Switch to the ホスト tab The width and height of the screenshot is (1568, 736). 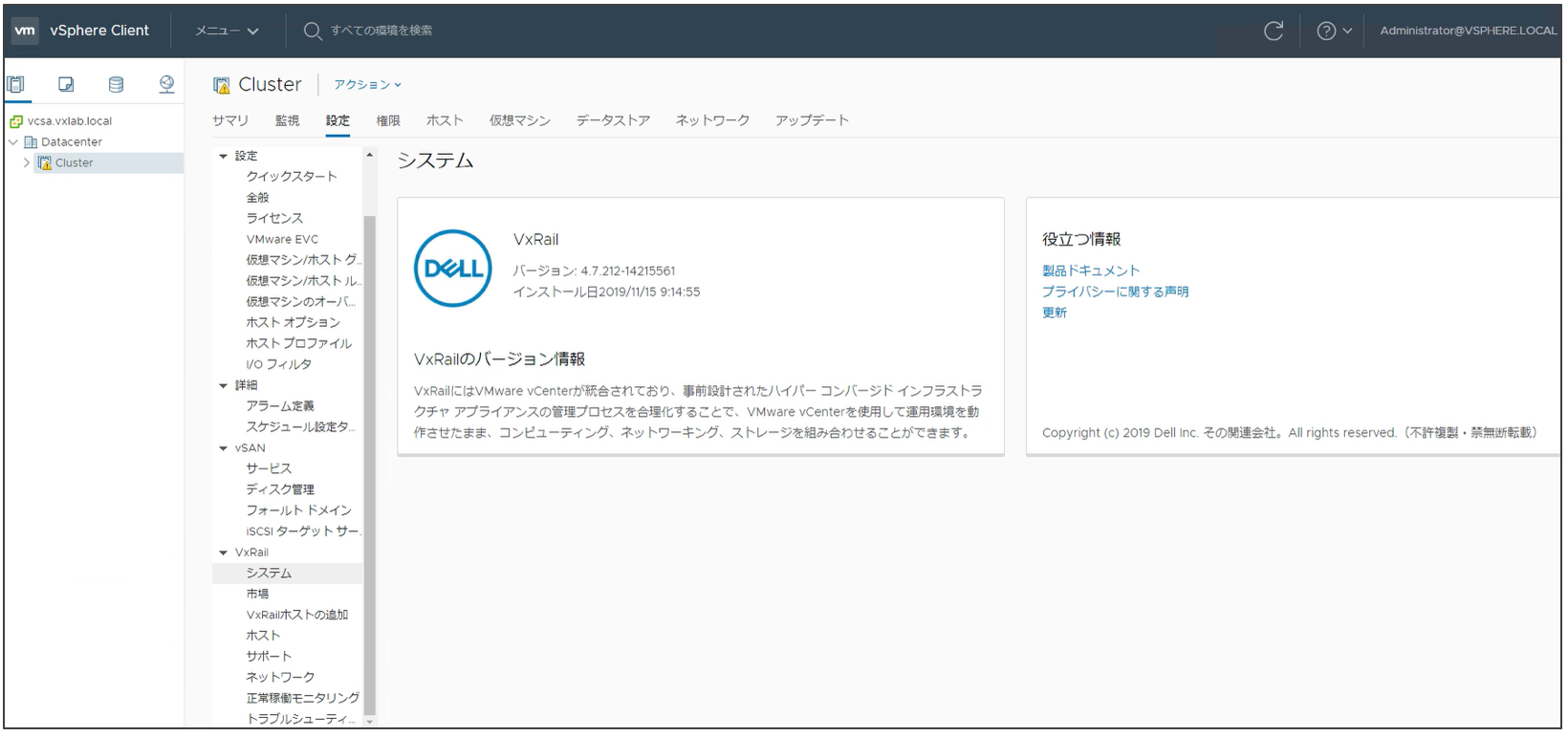pyautogui.click(x=445, y=120)
